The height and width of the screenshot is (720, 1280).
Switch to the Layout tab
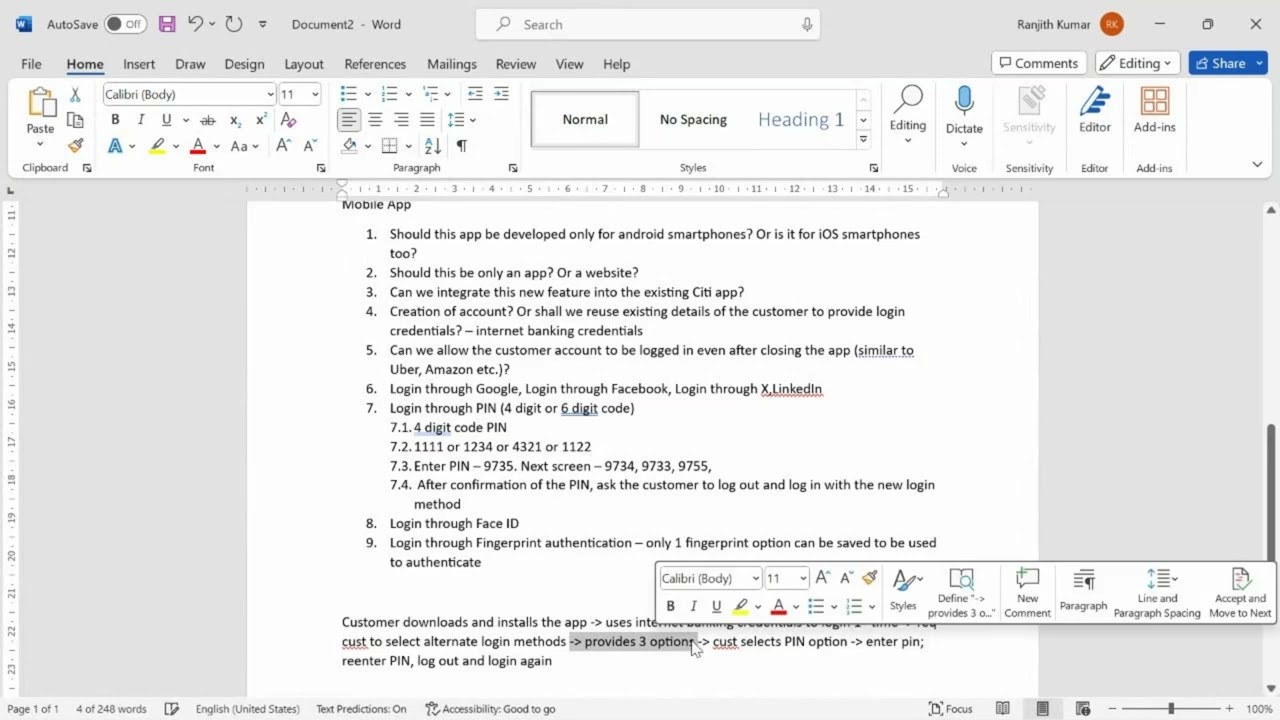click(x=303, y=64)
